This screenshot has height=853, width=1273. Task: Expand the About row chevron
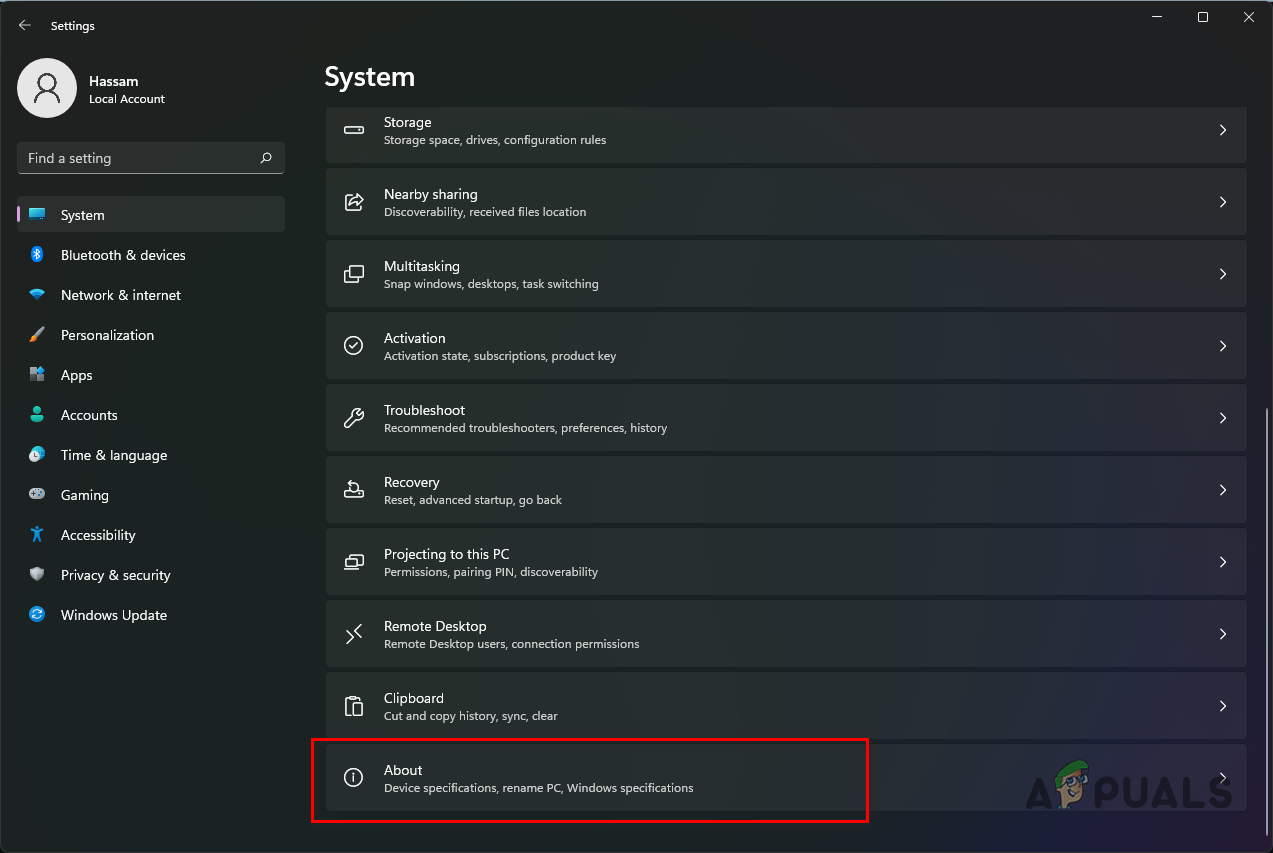(x=1222, y=777)
